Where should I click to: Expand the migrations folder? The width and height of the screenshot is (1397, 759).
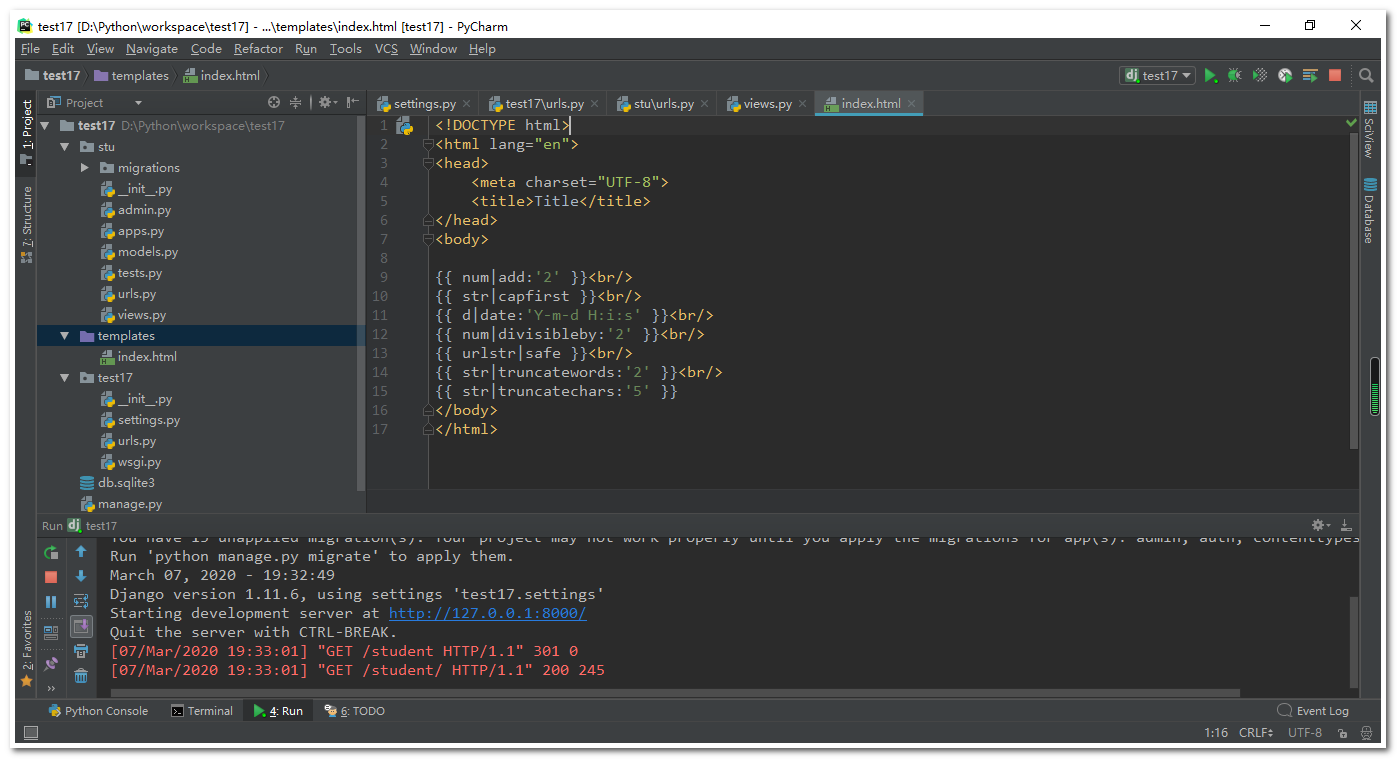[x=85, y=168]
